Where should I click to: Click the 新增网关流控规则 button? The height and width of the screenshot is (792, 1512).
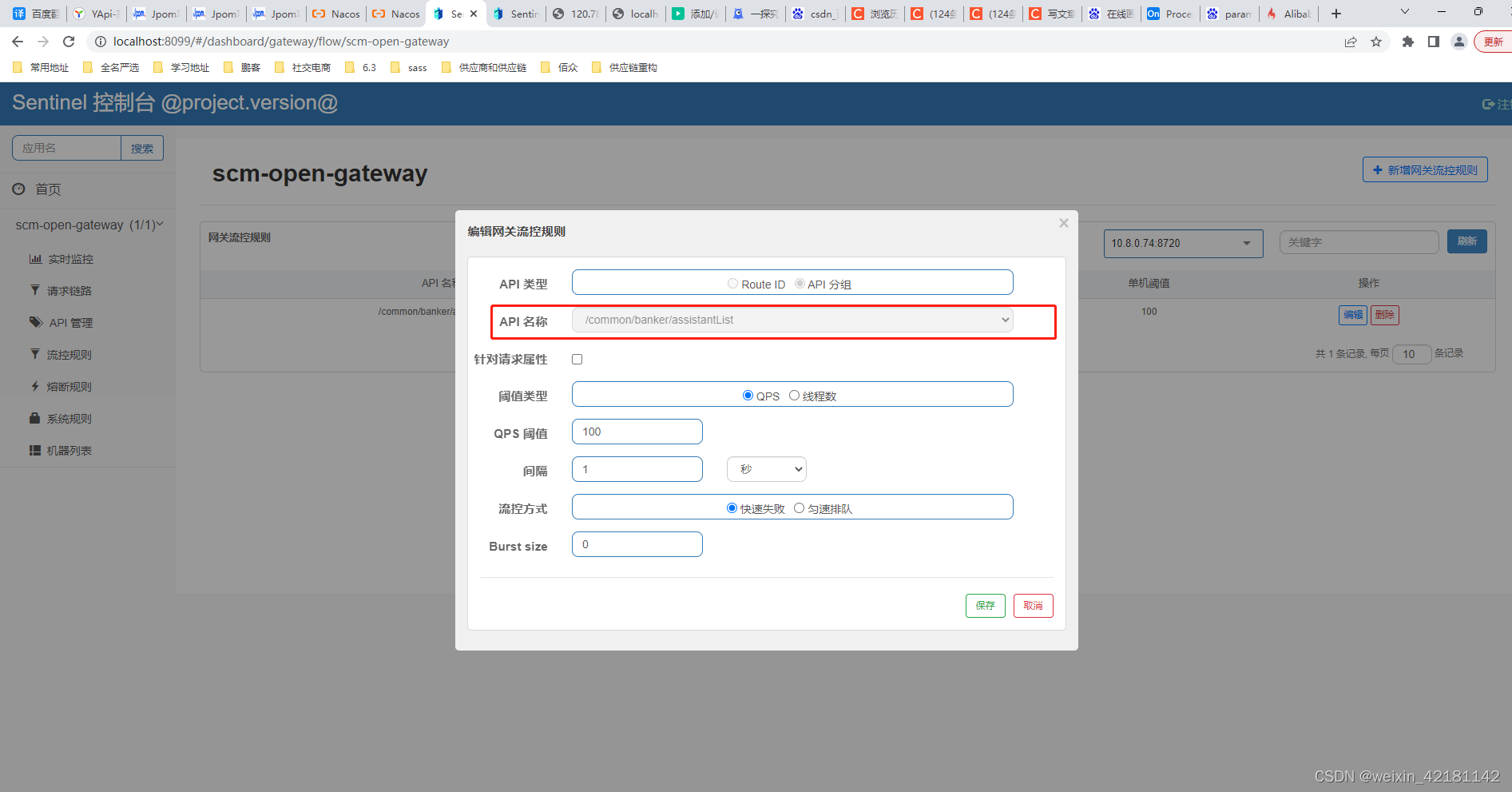click(1425, 169)
